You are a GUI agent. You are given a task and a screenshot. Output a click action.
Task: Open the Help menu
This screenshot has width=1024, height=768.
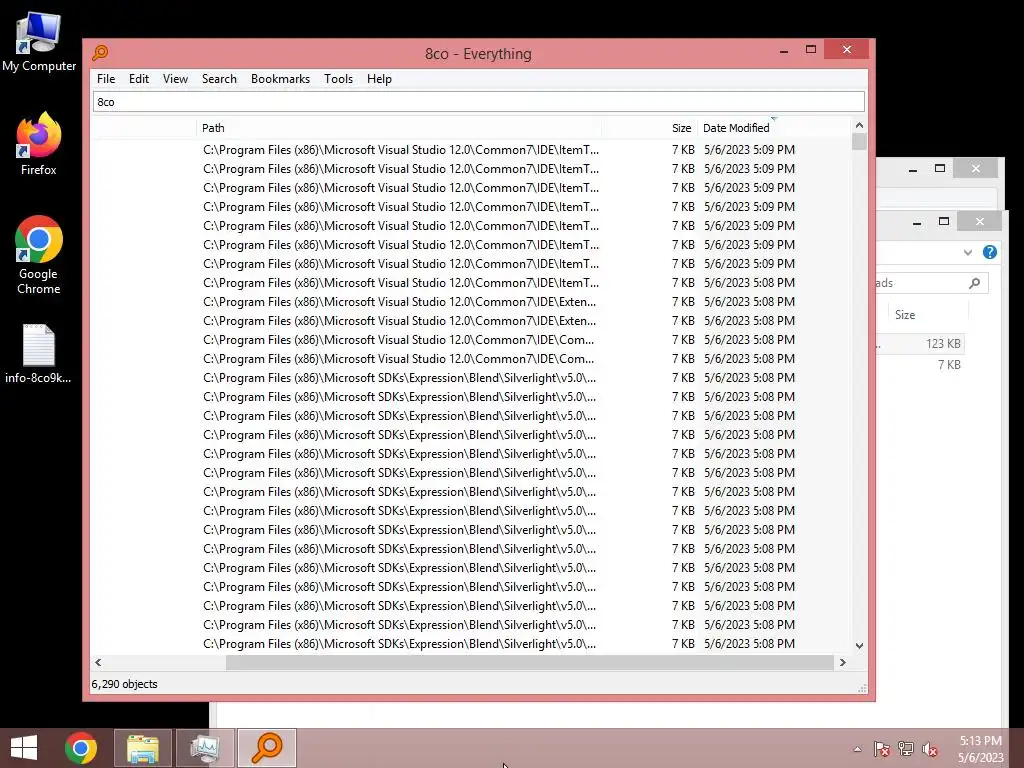click(x=379, y=78)
